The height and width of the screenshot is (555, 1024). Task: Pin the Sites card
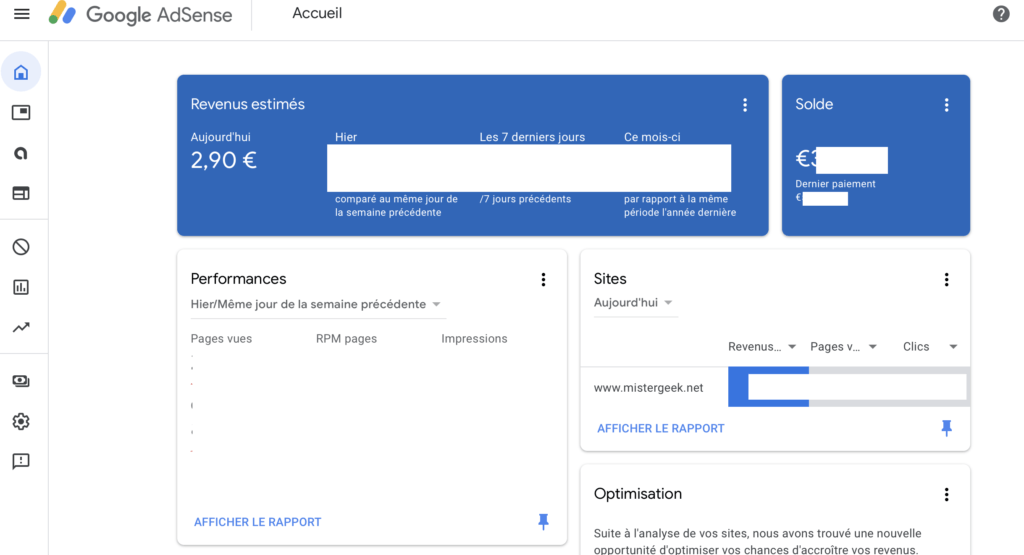coord(946,428)
